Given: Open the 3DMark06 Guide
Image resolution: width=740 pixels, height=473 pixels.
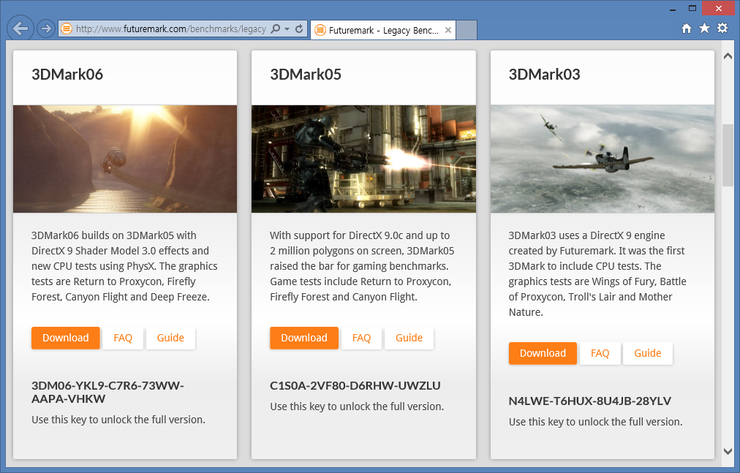Looking at the screenshot, I should tap(170, 338).
